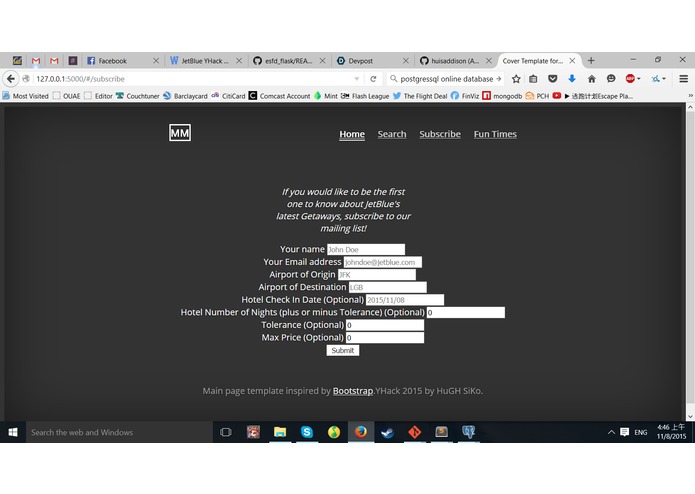
Task: Open File Explorer from the taskbar
Action: tap(280, 432)
